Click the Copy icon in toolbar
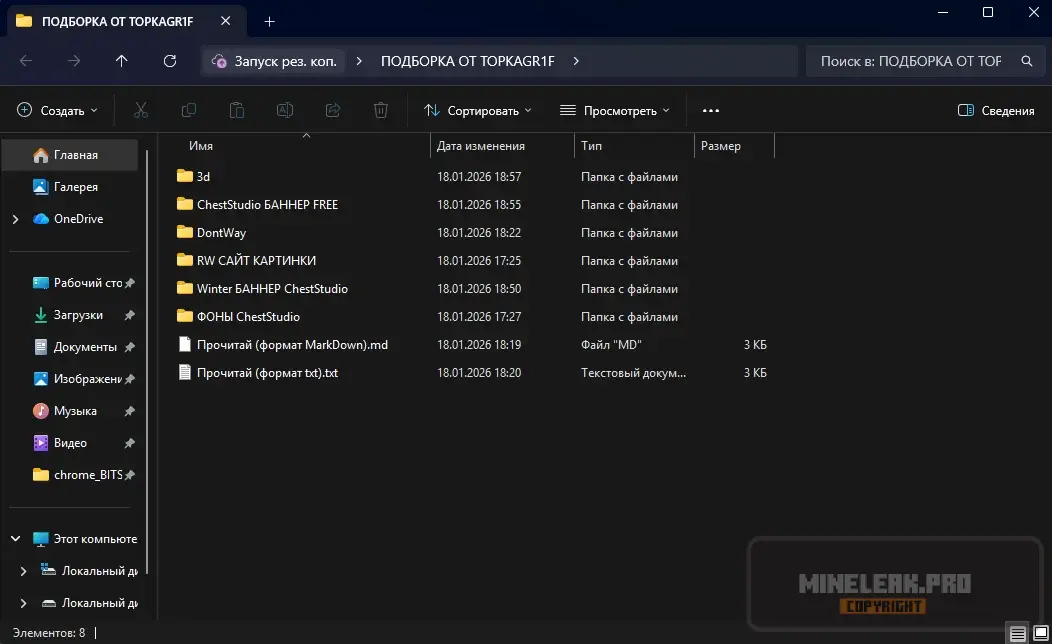1052x644 pixels. pos(189,110)
